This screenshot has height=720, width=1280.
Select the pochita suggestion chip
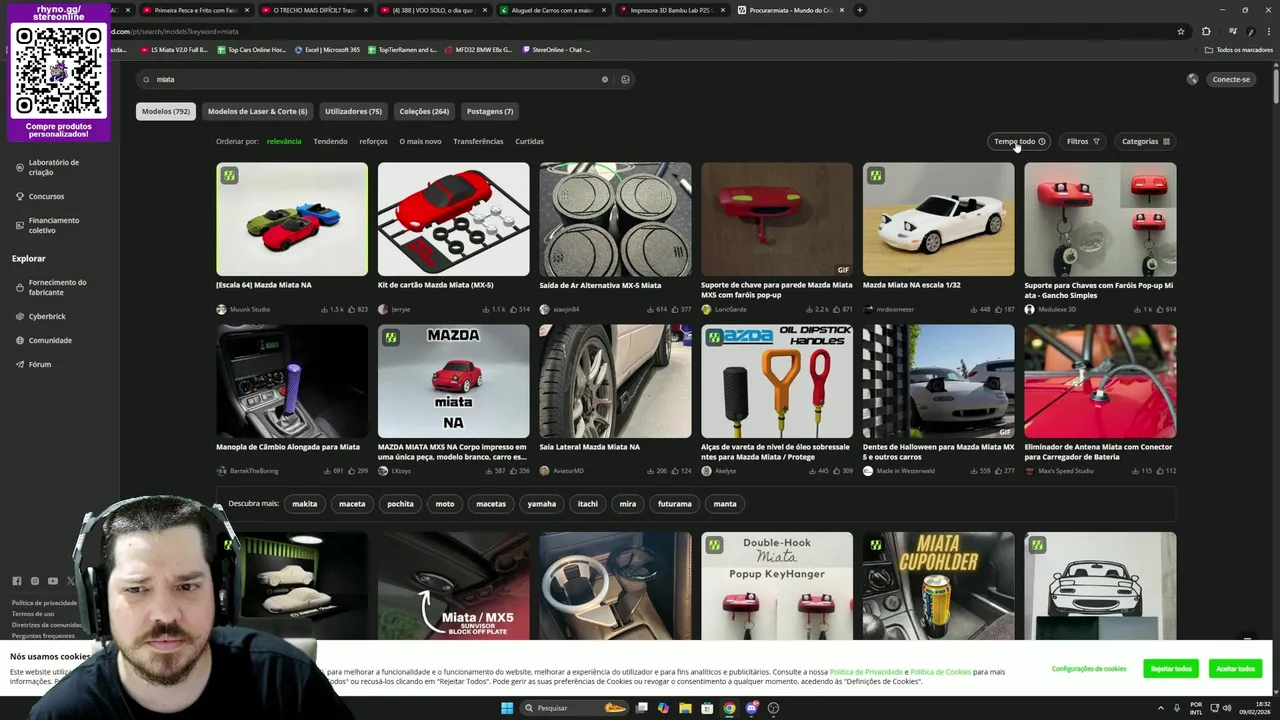click(x=400, y=504)
